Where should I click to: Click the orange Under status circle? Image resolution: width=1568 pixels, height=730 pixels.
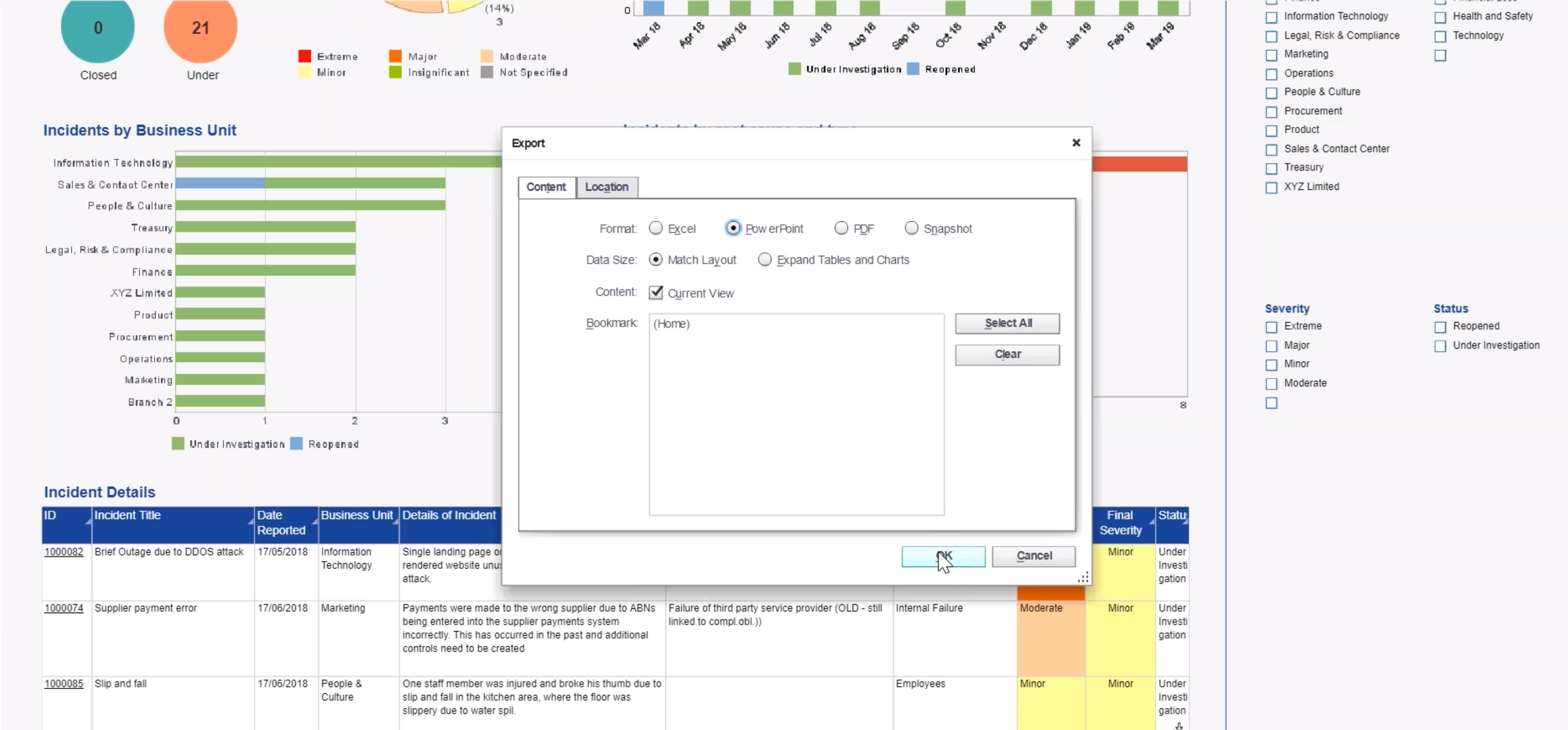(x=200, y=28)
